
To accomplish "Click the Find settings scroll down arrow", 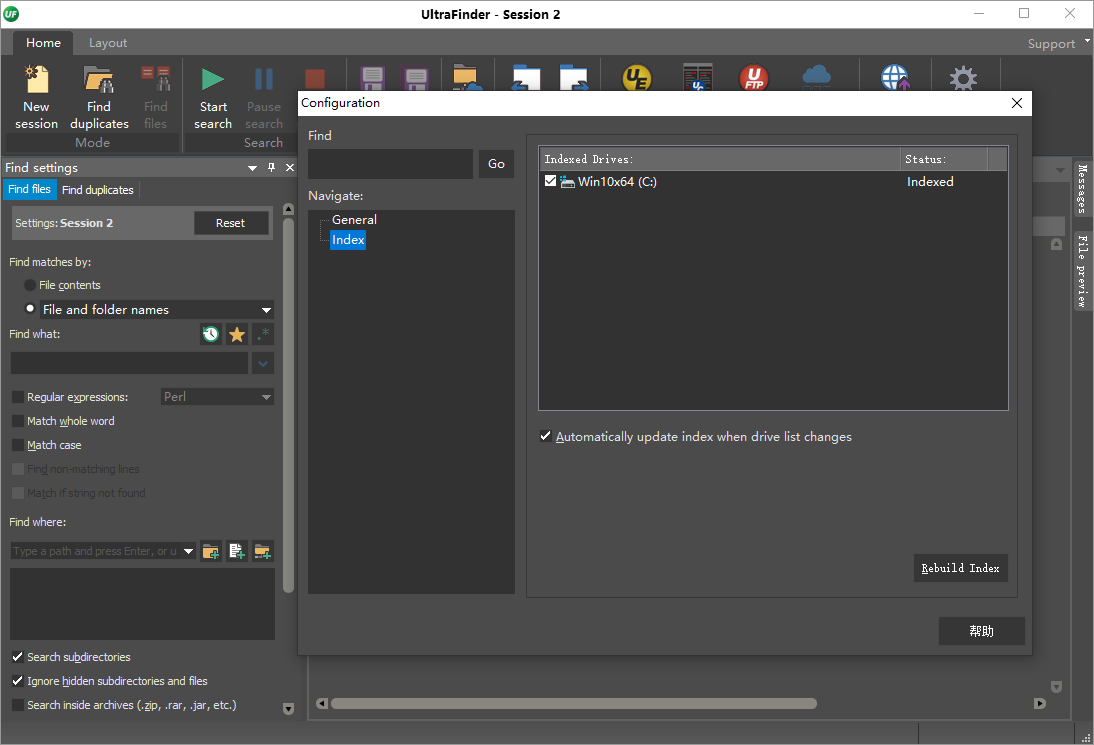I will 288,709.
